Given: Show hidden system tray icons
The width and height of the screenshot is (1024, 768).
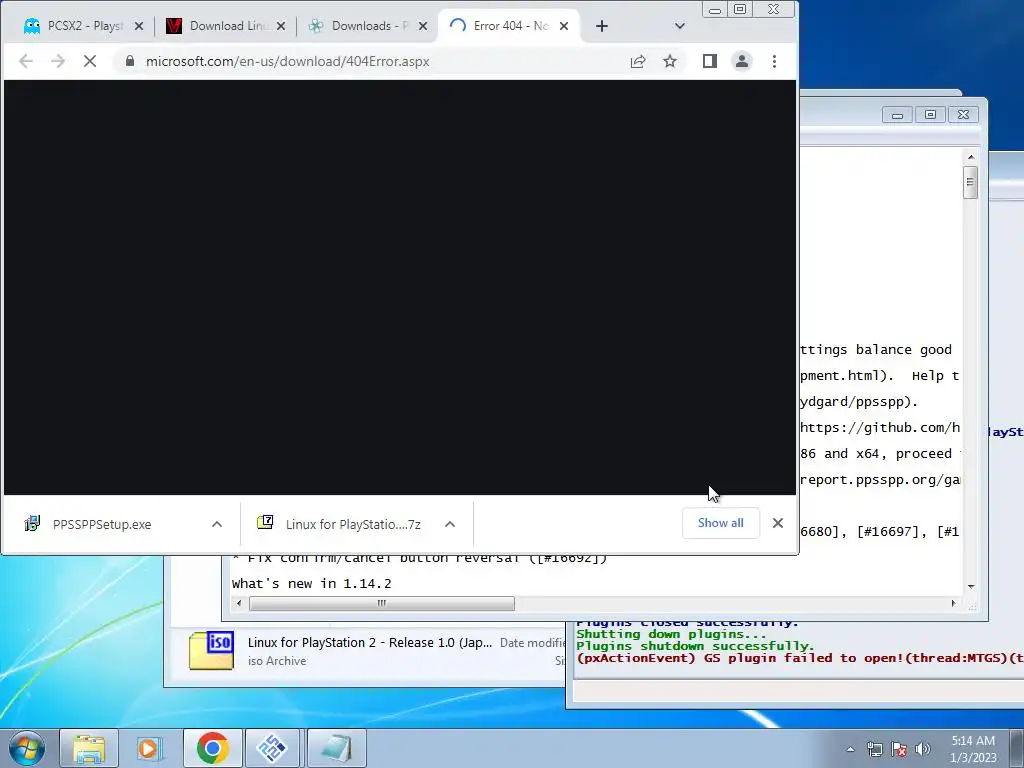Looking at the screenshot, I should tap(850, 749).
